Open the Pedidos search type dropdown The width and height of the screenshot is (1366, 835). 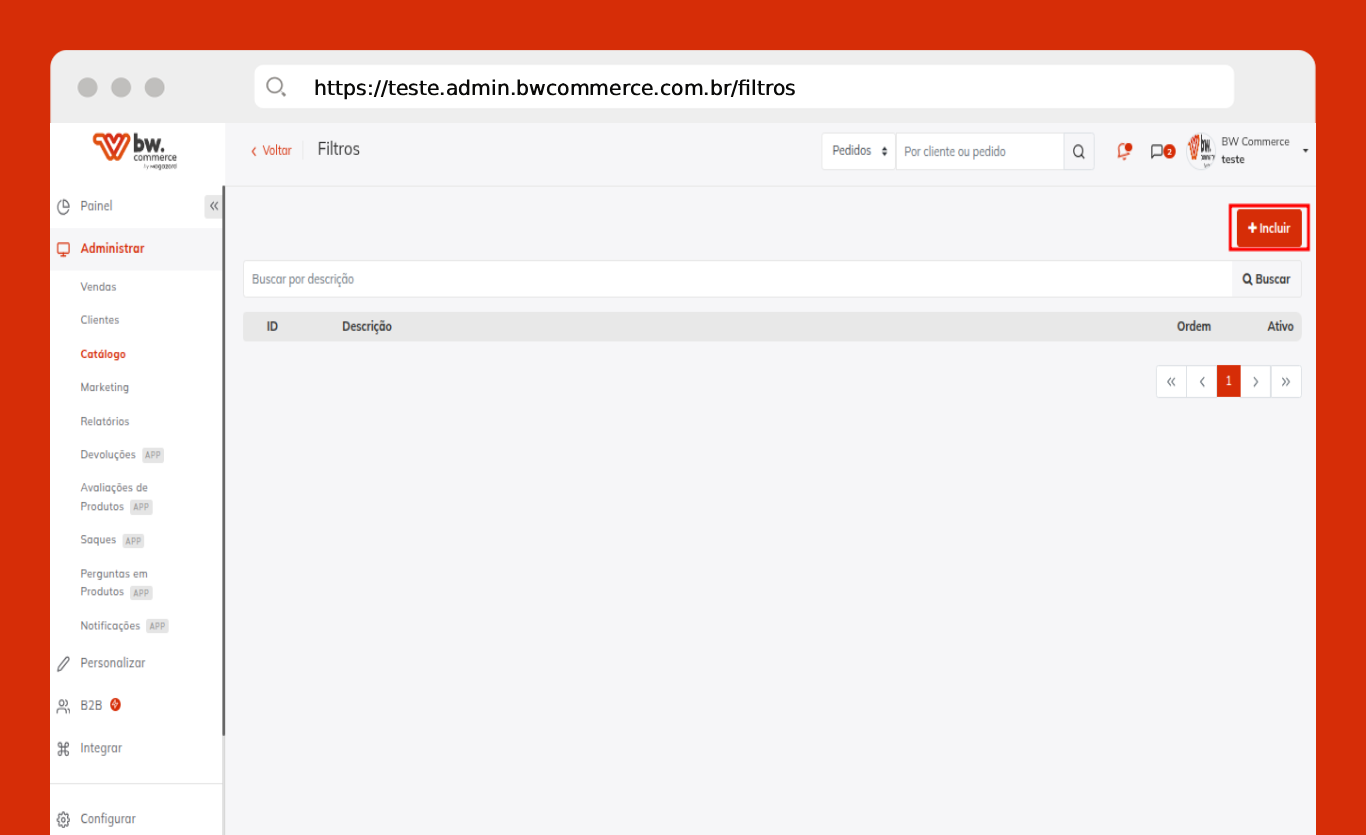(859, 152)
